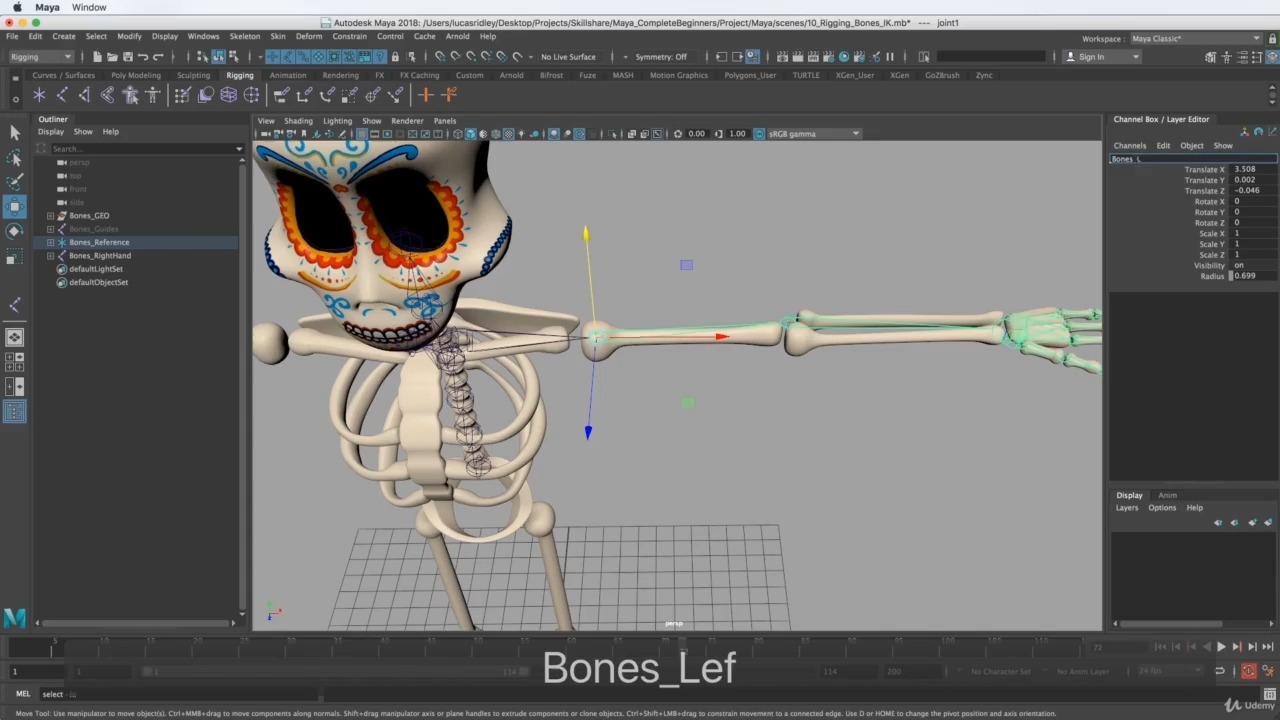Screen dimensions: 1280x720
Task: Open the Skeleton menu
Action: click(x=245, y=36)
